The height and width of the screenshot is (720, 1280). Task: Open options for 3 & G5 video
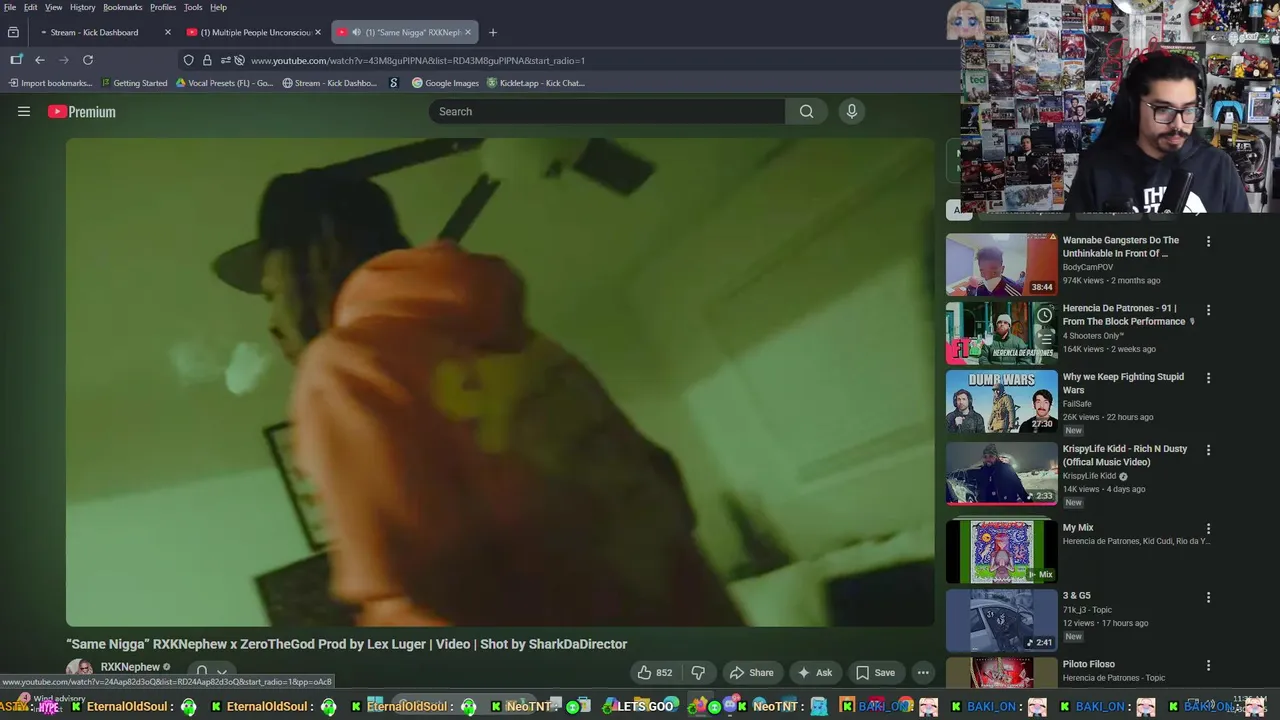point(1208,597)
